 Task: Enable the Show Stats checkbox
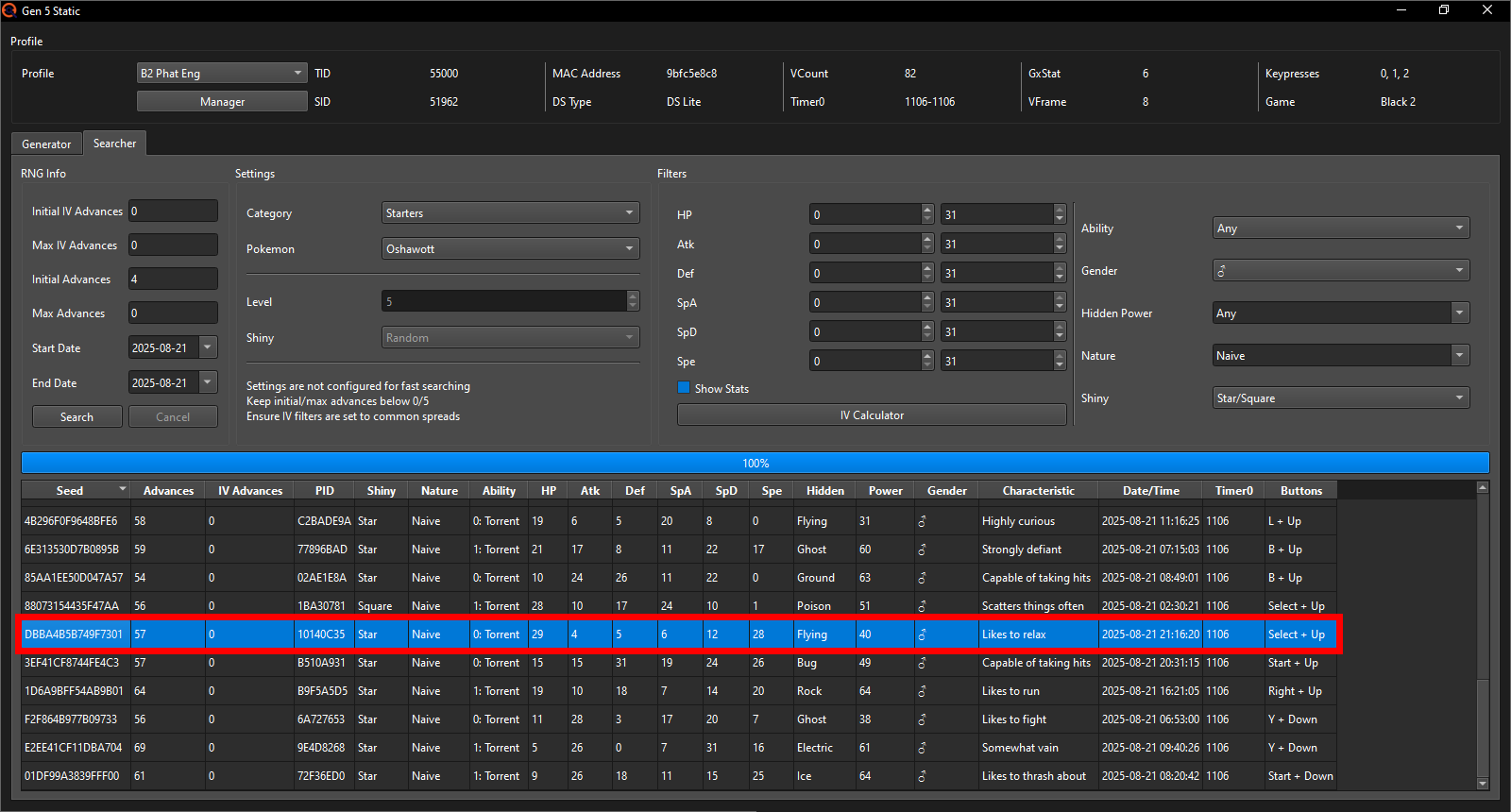pyautogui.click(x=684, y=388)
